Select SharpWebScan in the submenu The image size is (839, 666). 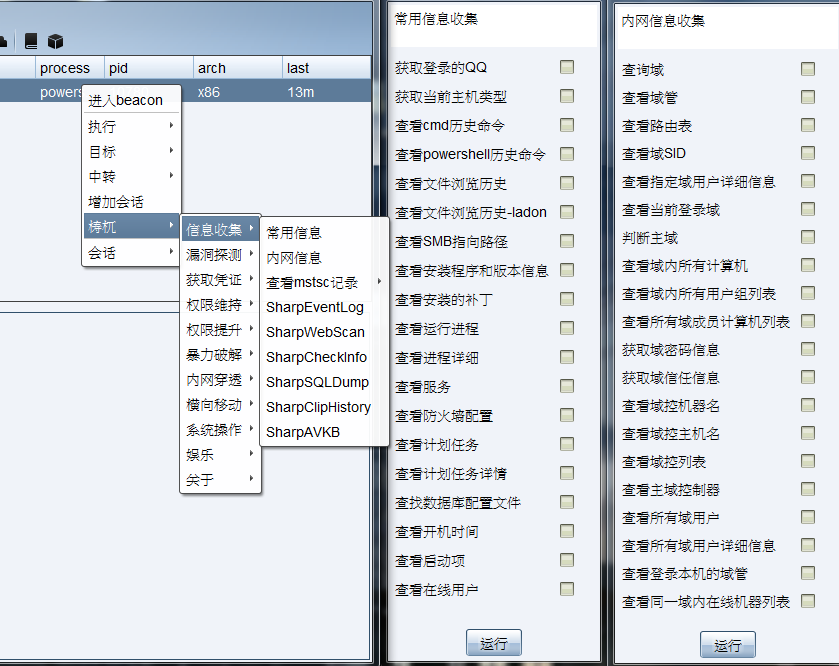[324, 332]
